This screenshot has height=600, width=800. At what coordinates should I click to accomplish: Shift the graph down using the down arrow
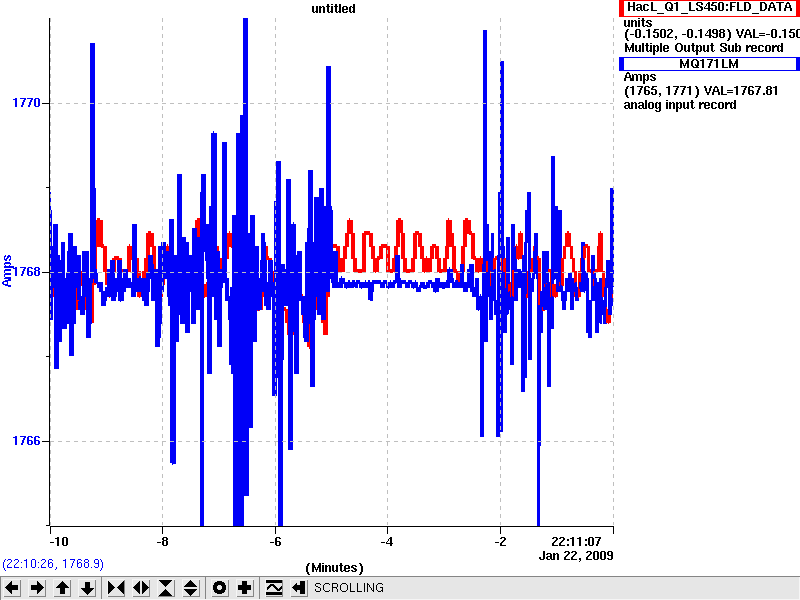pyautogui.click(x=88, y=588)
